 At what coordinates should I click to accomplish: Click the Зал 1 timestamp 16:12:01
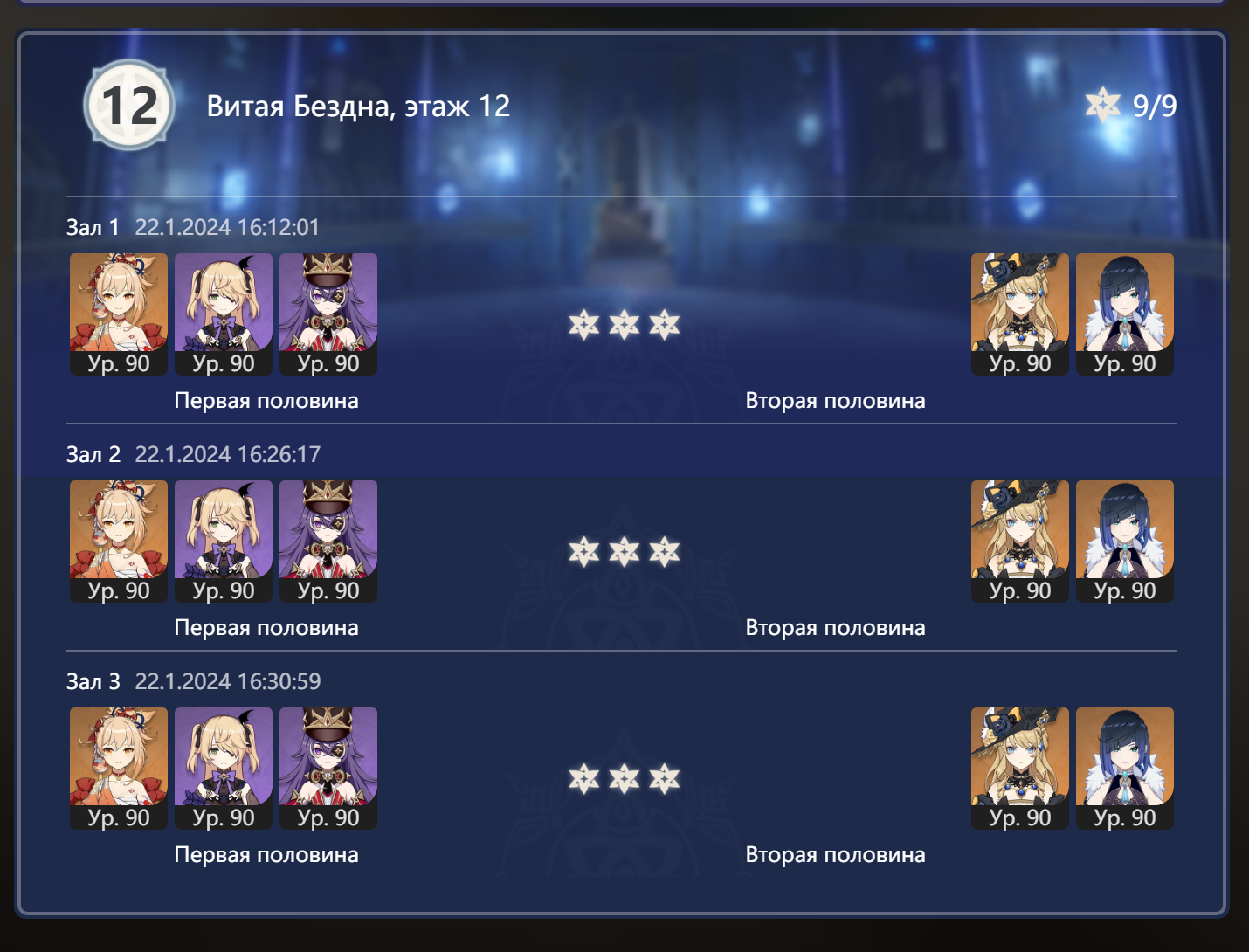[228, 227]
